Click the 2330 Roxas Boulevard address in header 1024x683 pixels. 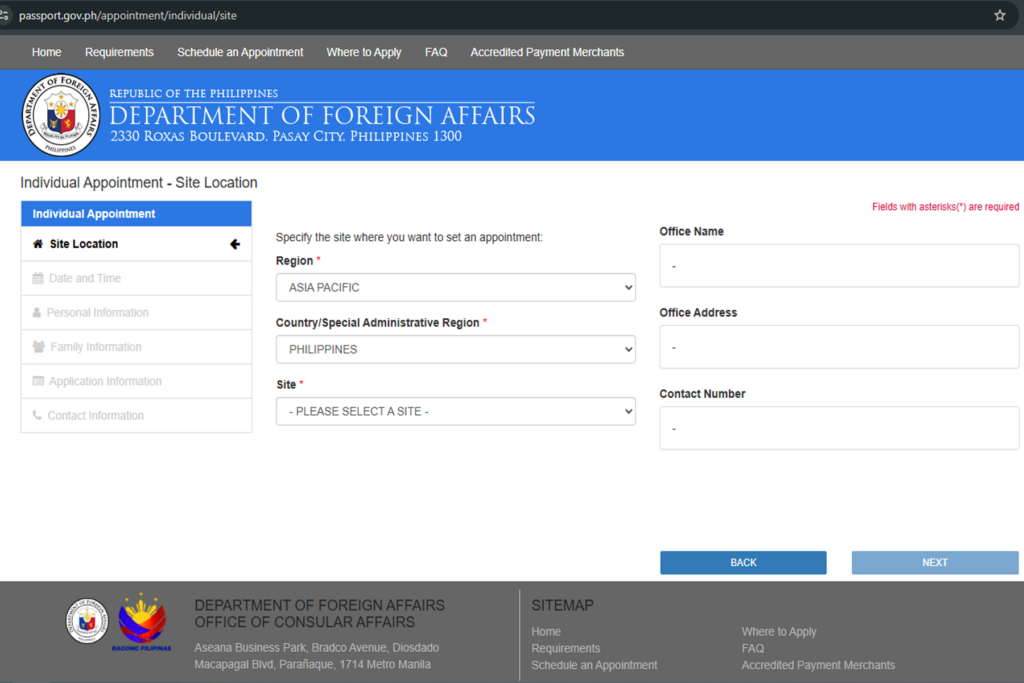[286, 136]
